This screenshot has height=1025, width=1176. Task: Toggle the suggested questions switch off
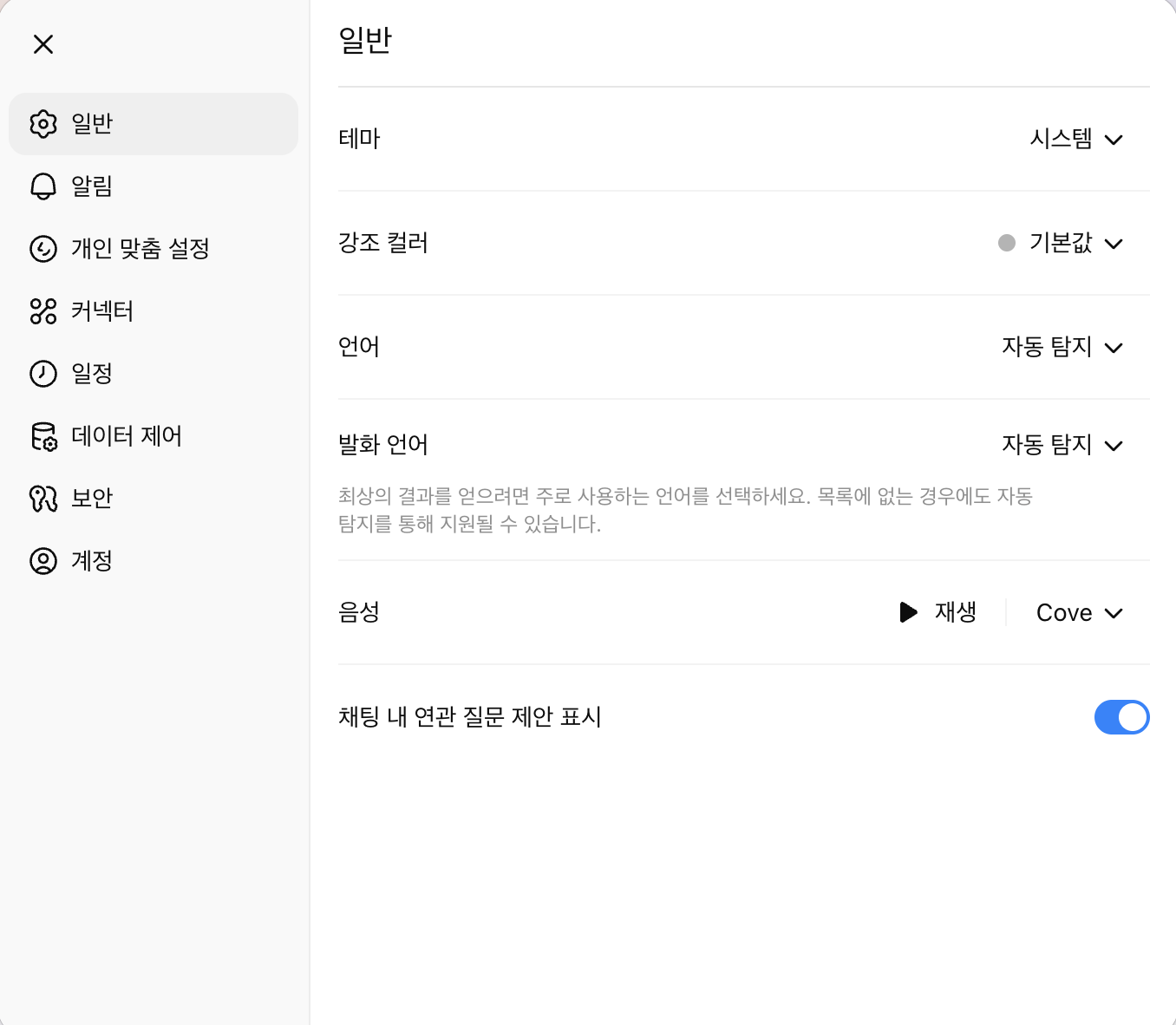pos(1122,717)
